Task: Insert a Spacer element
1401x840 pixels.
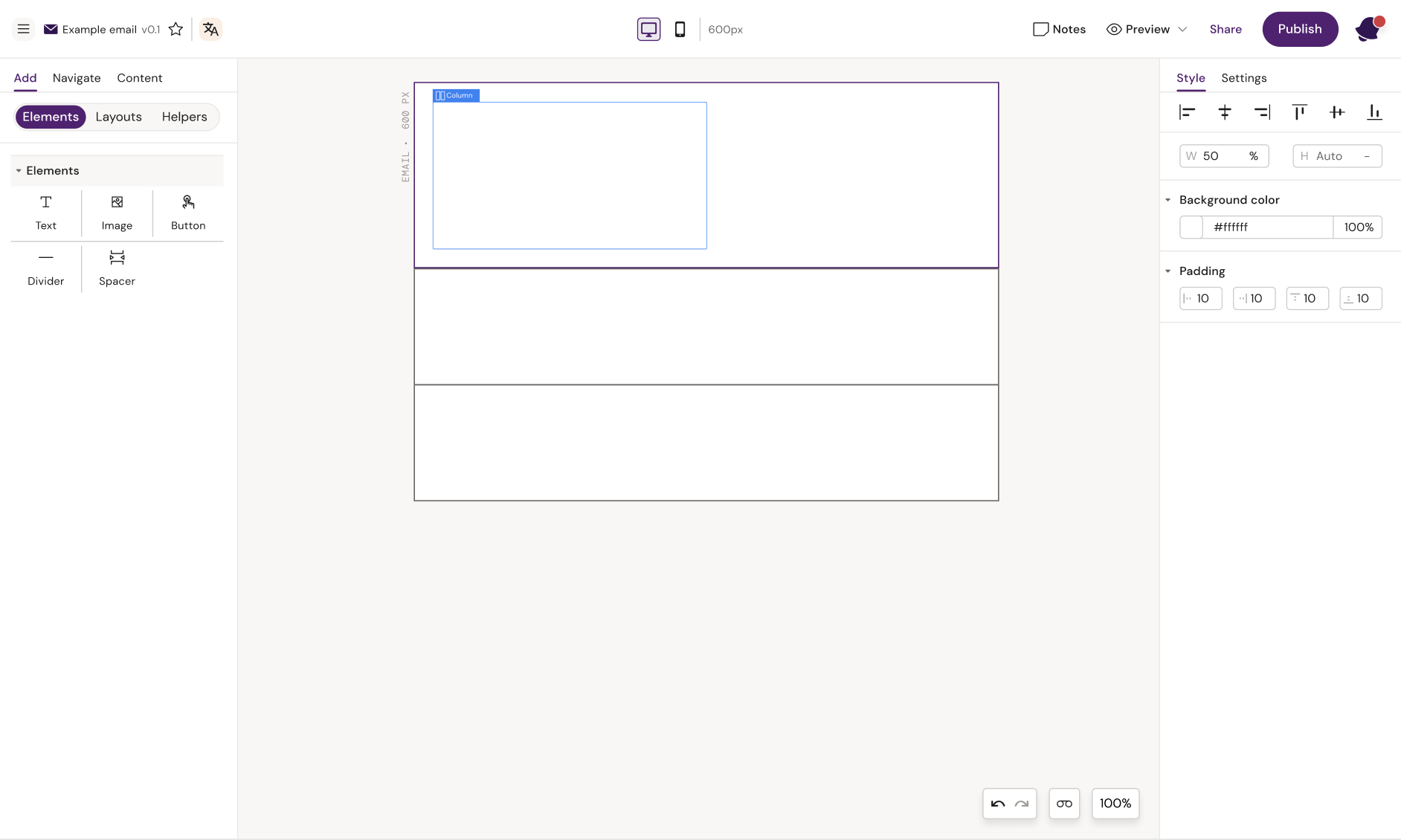Action: pyautogui.click(x=116, y=268)
